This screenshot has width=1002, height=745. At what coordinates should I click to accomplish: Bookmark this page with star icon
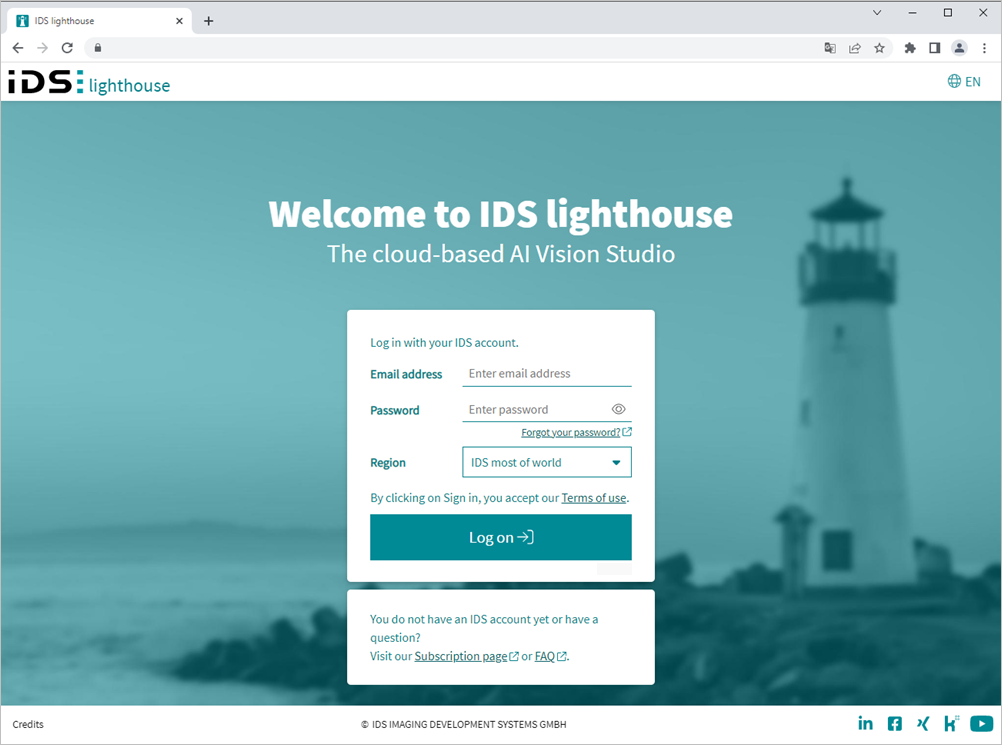(880, 48)
